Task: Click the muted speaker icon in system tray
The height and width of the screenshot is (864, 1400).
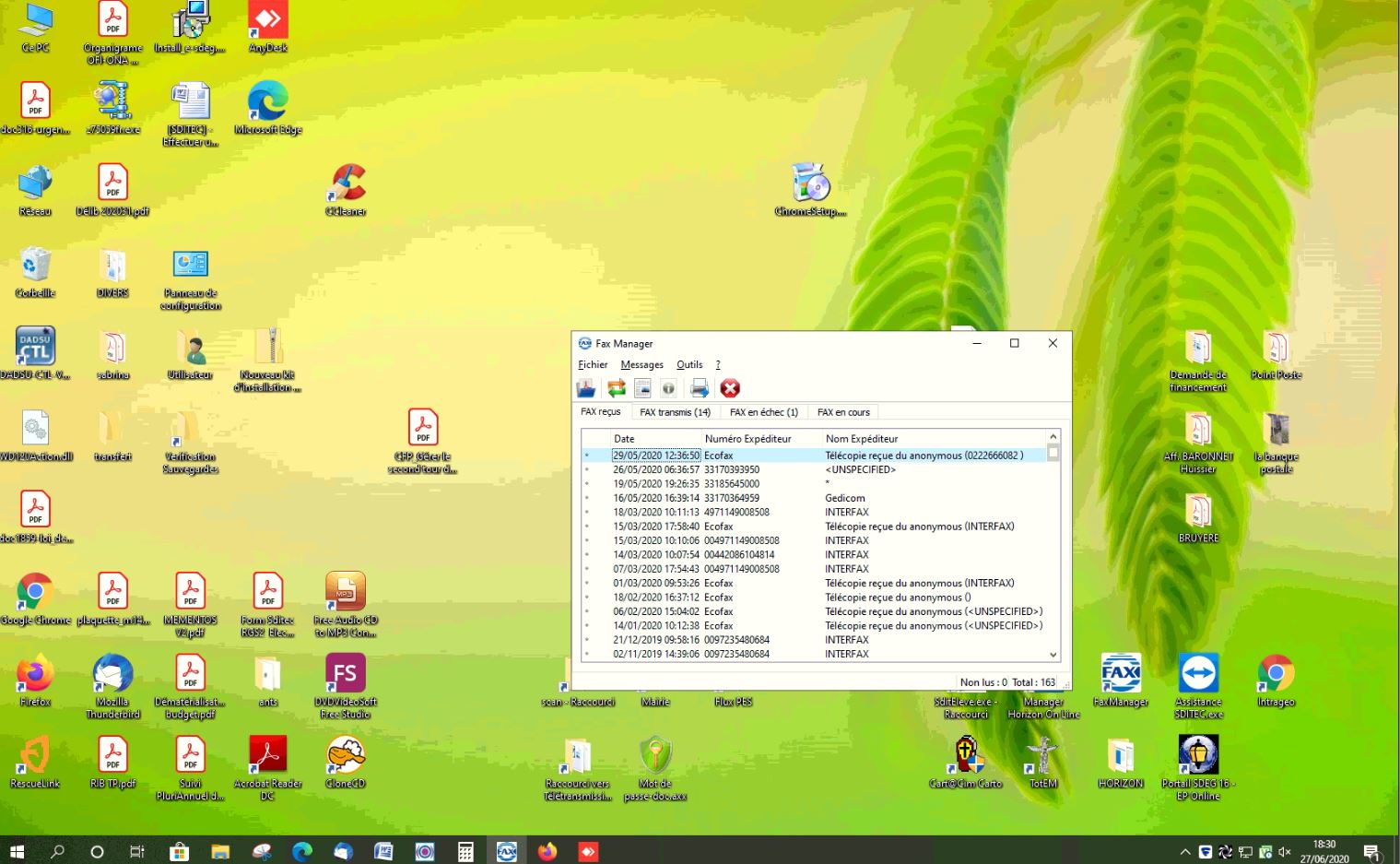Action: (x=1285, y=852)
